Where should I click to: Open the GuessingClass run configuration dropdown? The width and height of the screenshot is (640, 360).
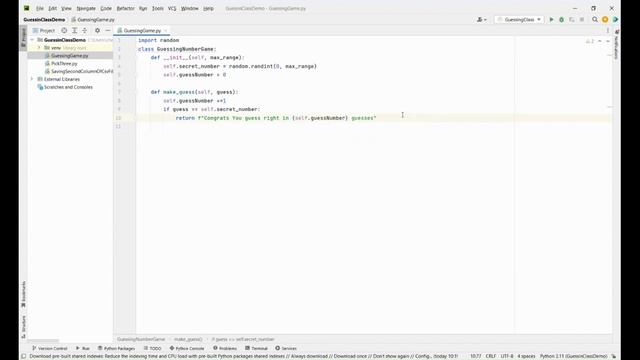pyautogui.click(x=519, y=20)
